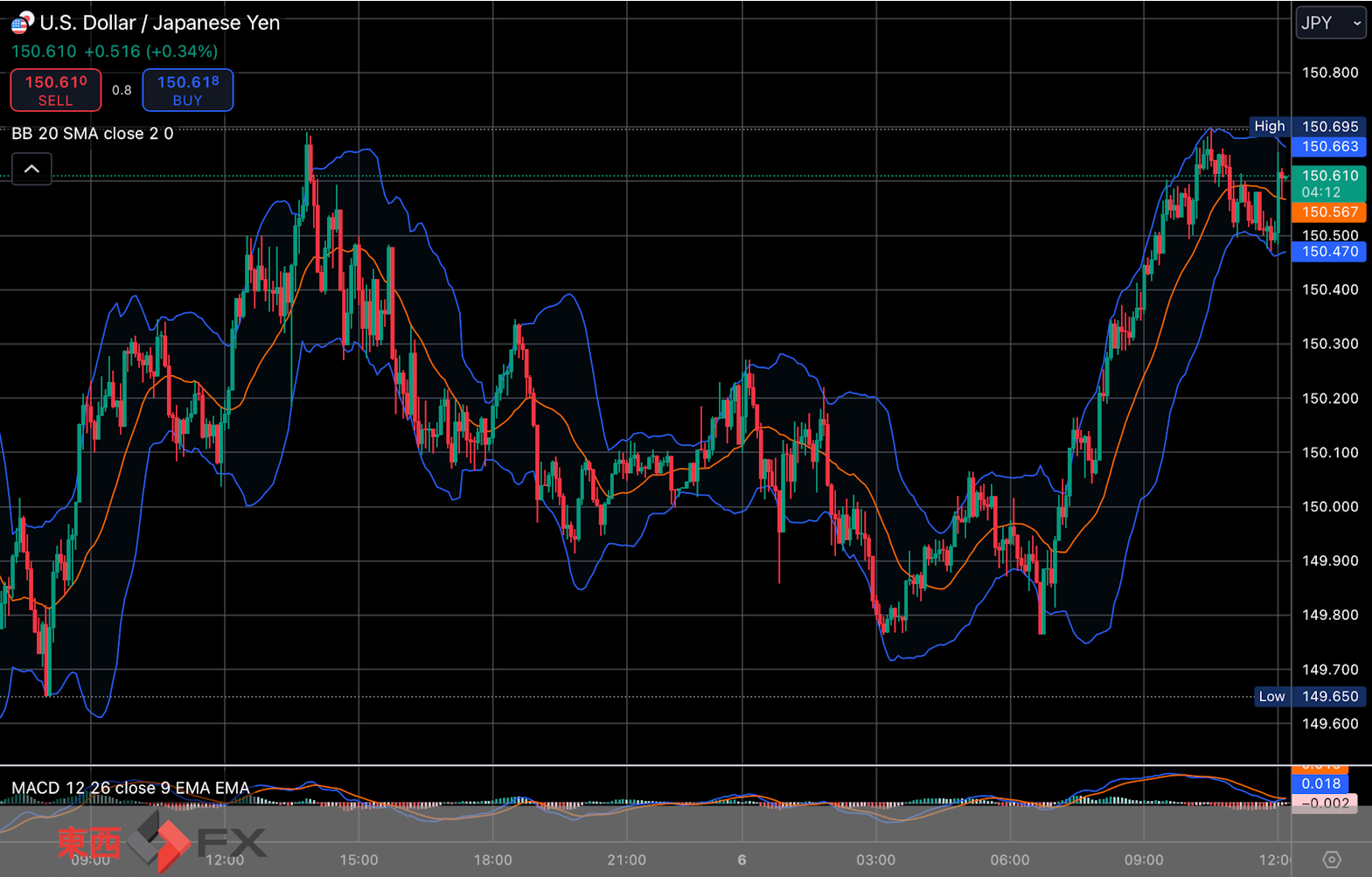This screenshot has width=1372, height=877.
Task: Select the BB 20 SMA close indicator label
Action: click(x=93, y=134)
